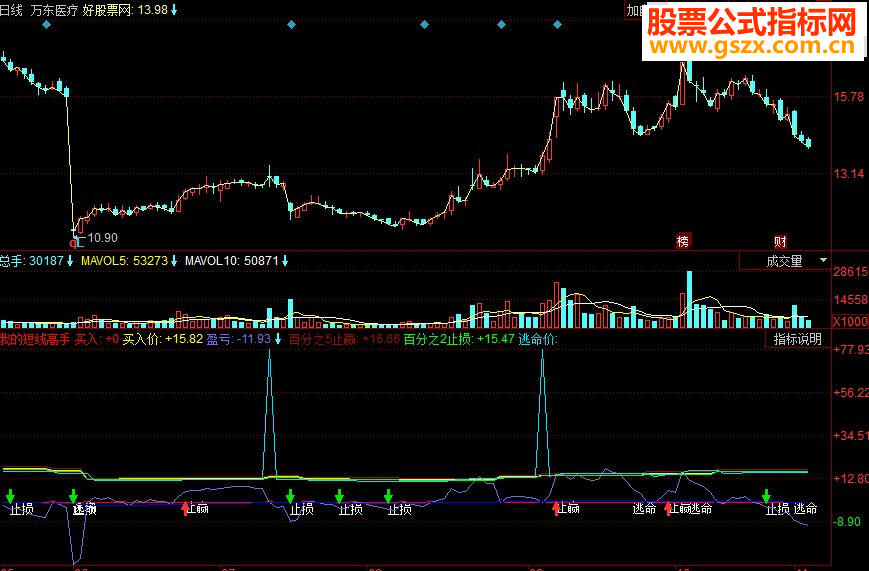Image resolution: width=869 pixels, height=571 pixels.
Task: Click the leftmost red 止赢 up arrow
Action: point(185,508)
